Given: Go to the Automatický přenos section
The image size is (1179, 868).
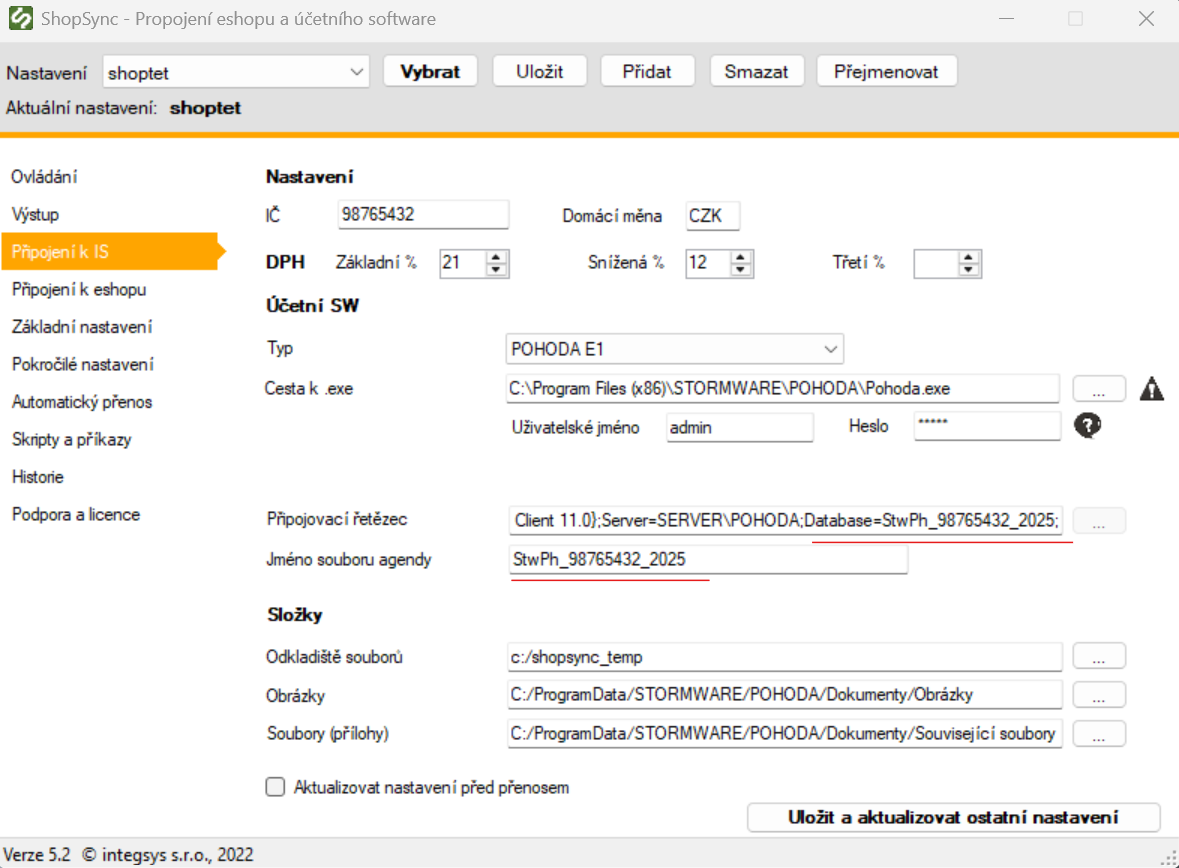Looking at the screenshot, I should coord(82,402).
